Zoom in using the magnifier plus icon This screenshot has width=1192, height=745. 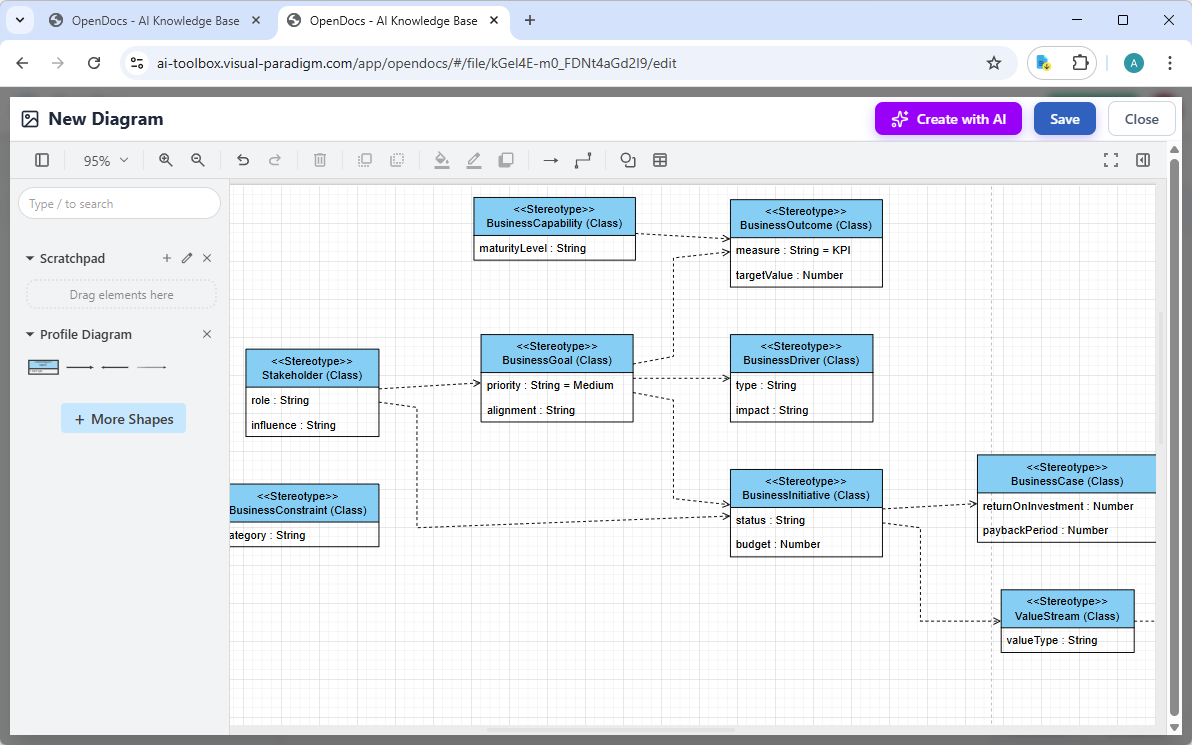pyautogui.click(x=165, y=160)
